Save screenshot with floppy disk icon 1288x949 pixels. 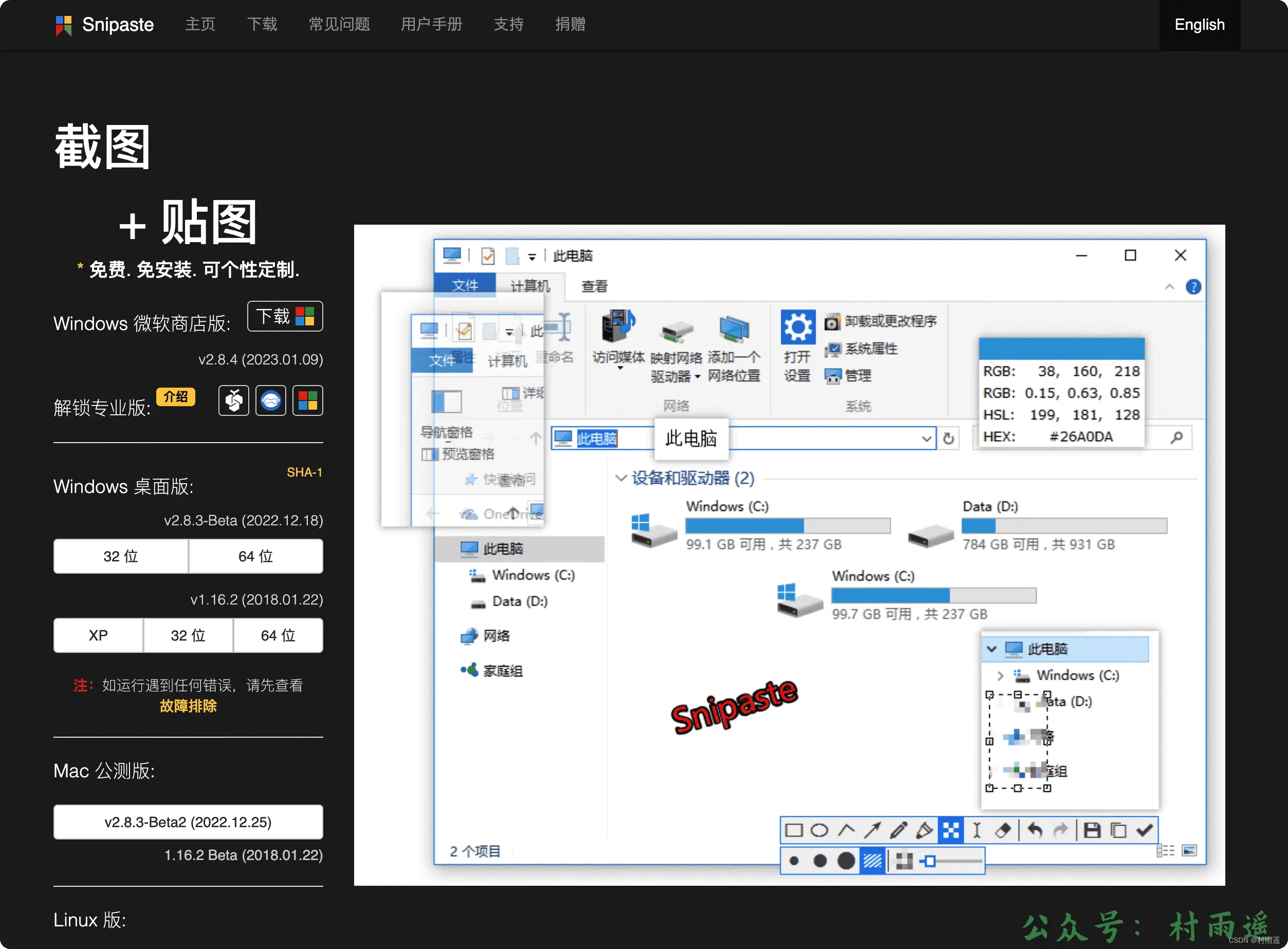tap(1092, 830)
